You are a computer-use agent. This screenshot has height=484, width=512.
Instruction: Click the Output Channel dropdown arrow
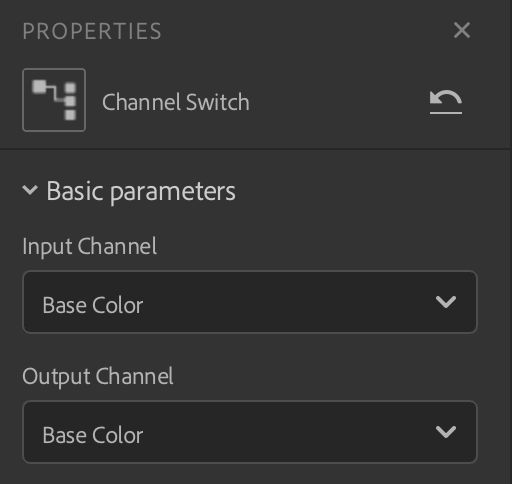point(446,432)
